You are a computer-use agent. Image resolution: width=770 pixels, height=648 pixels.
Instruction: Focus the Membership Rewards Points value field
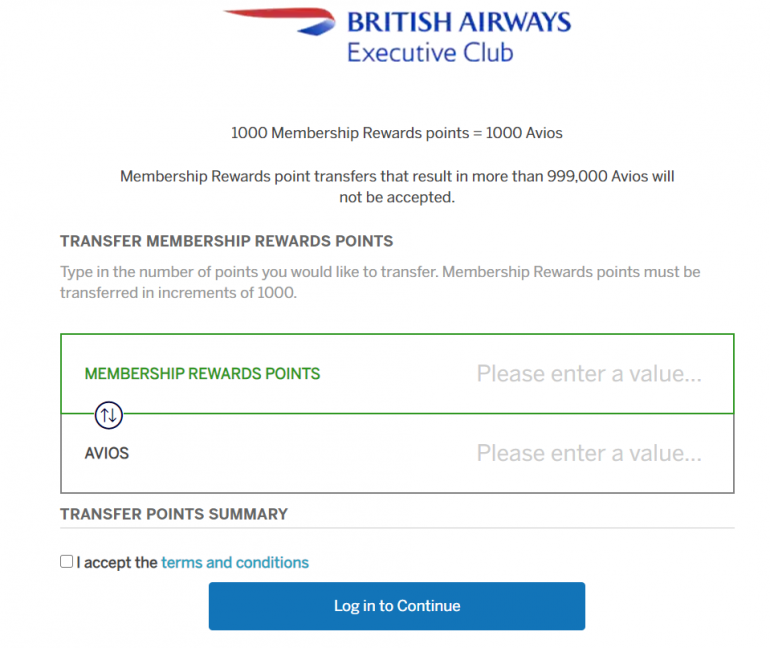588,374
